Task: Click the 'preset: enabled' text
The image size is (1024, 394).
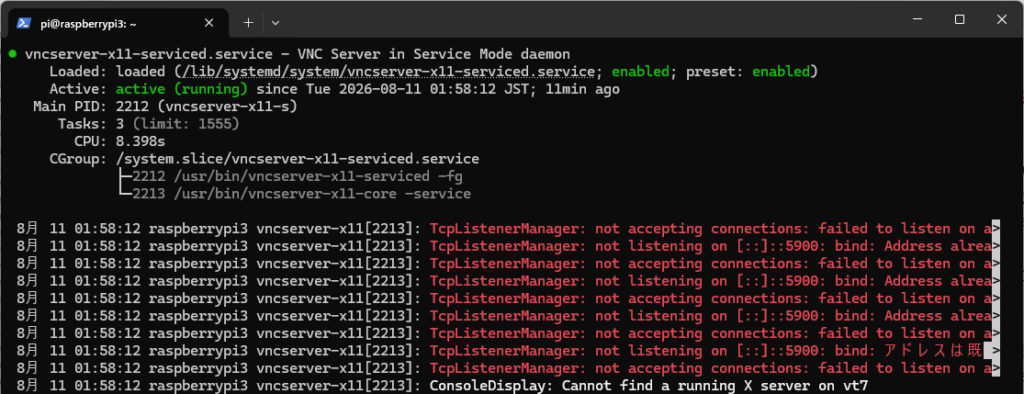Action: 748,71
